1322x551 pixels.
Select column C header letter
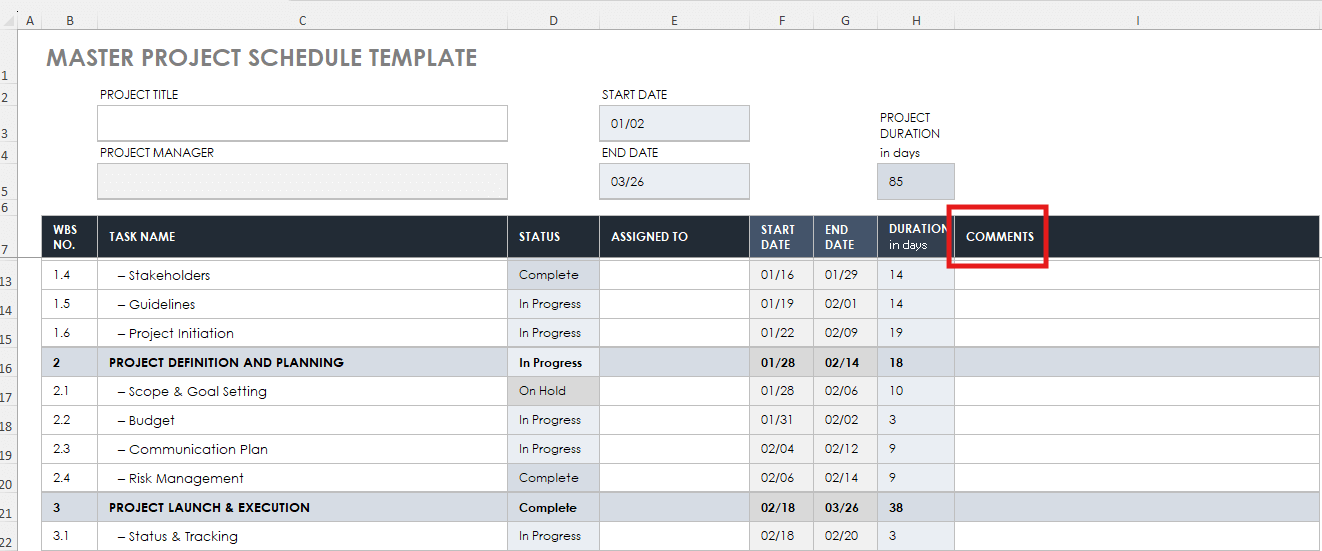click(302, 21)
